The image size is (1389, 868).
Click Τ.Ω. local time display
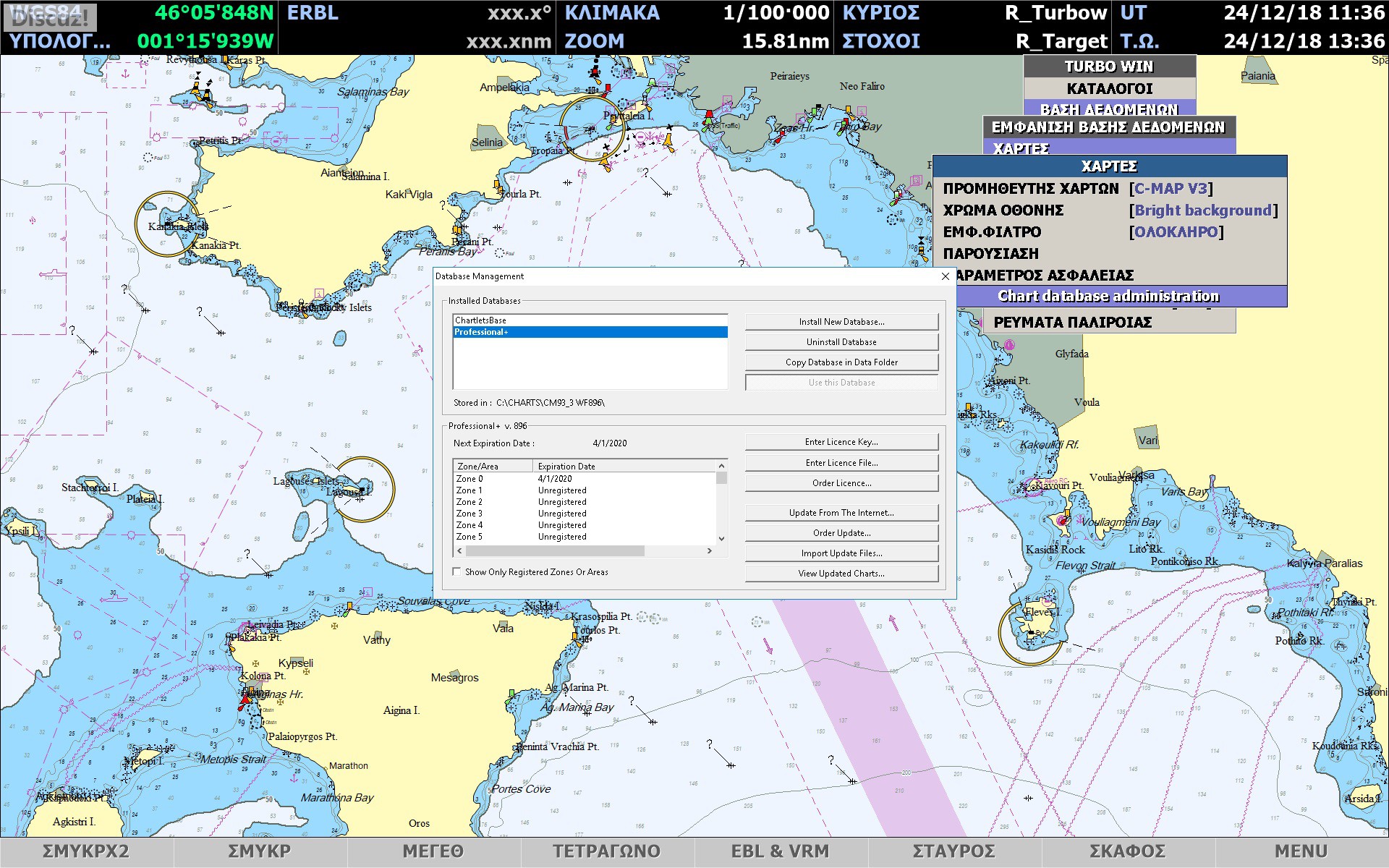[x=1252, y=41]
